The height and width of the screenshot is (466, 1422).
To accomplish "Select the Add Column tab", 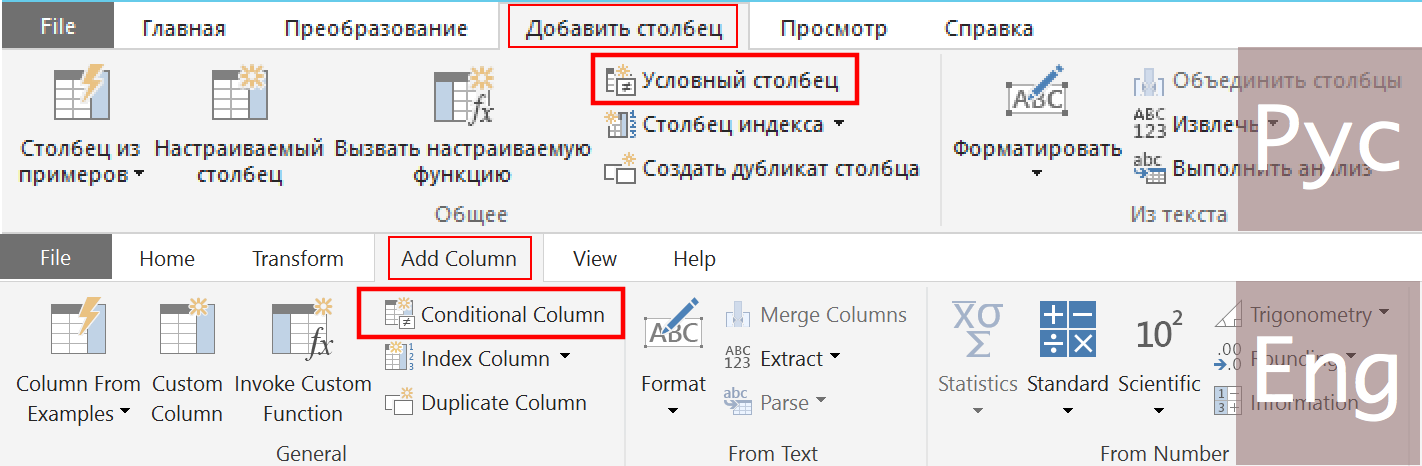I will click(x=459, y=259).
